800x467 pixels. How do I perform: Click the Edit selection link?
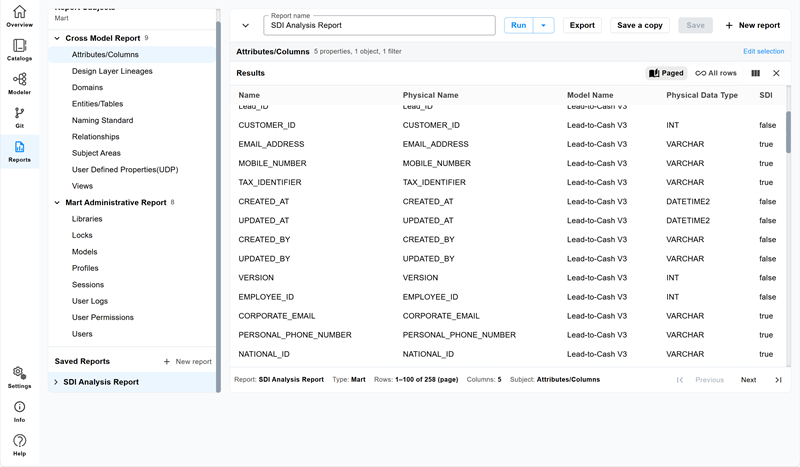(x=763, y=52)
